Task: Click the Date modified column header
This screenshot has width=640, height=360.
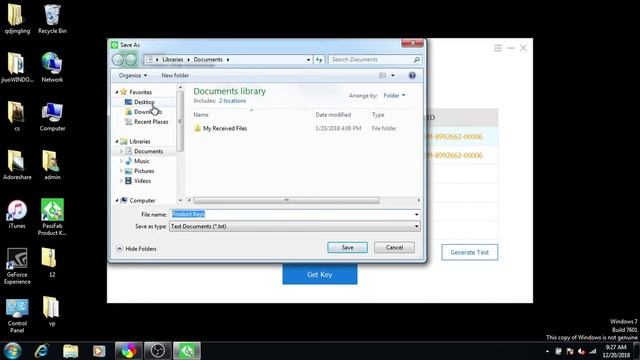Action: 333,115
